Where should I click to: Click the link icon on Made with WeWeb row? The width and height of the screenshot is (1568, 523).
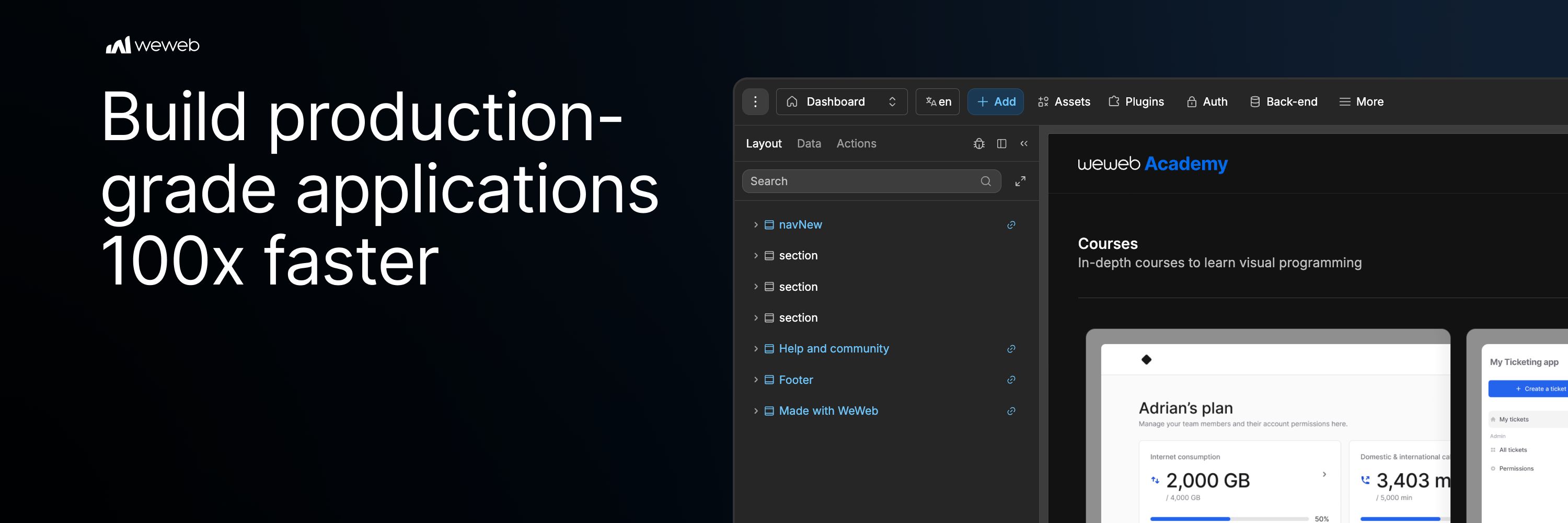(x=1011, y=411)
